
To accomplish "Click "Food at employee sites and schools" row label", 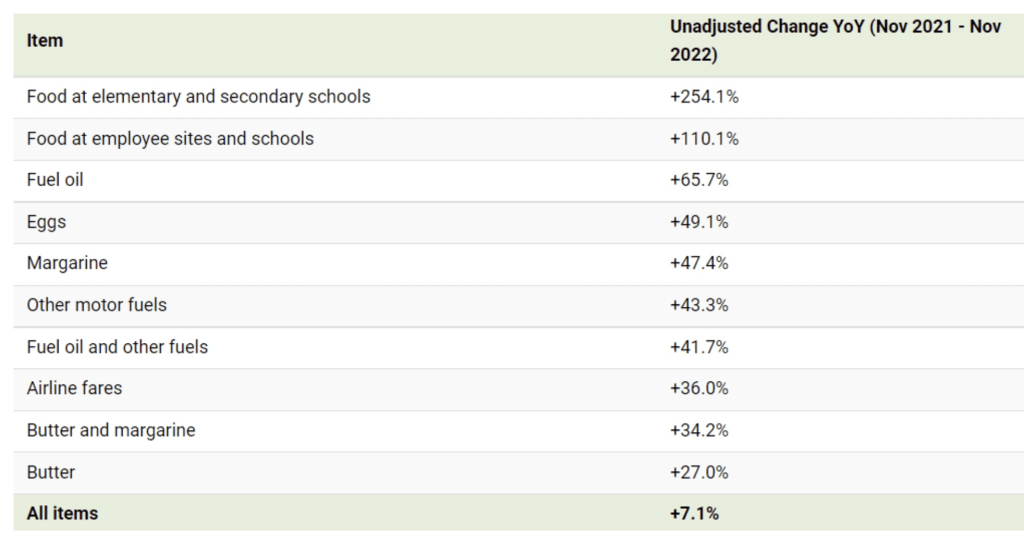I will (x=170, y=139).
